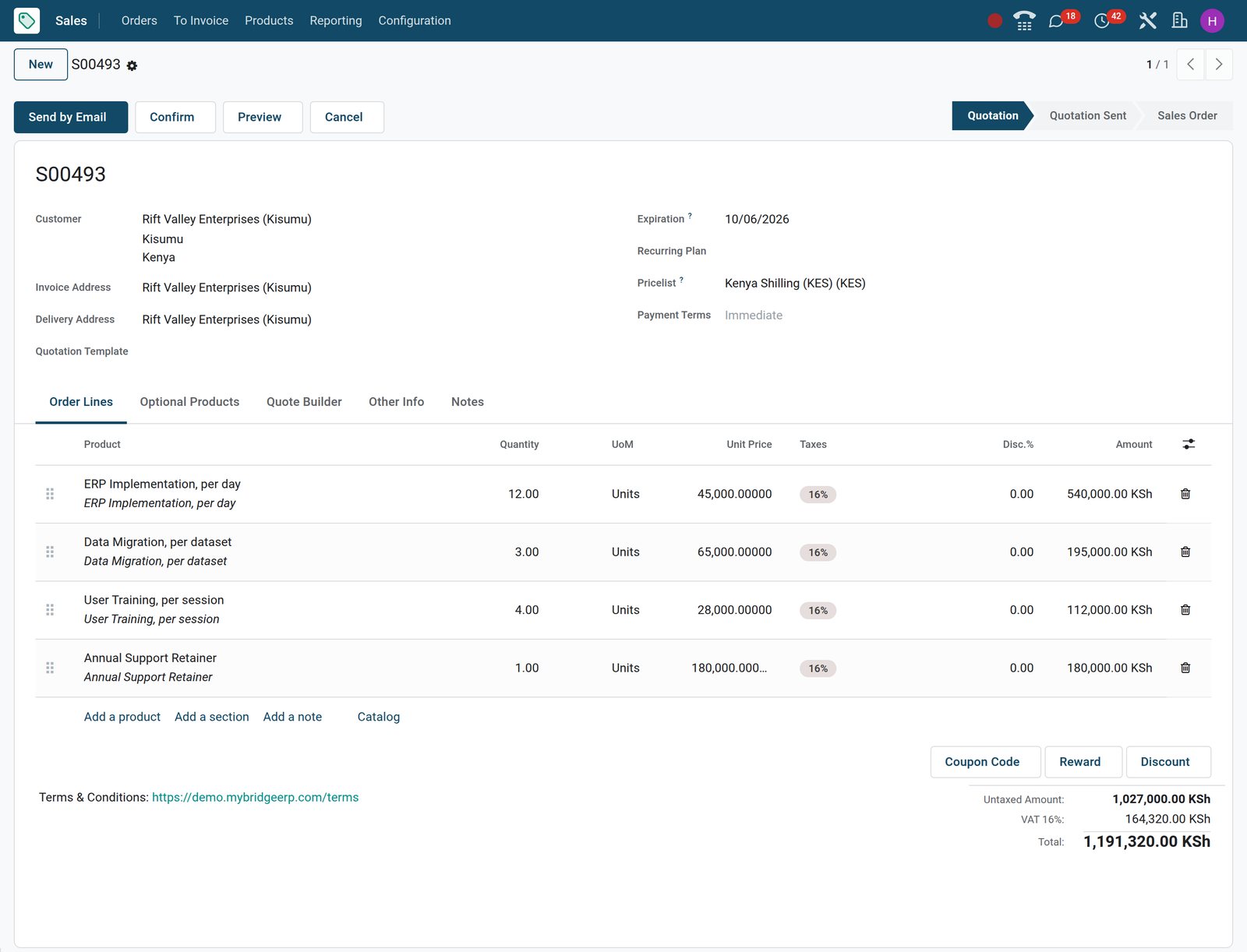The image size is (1247, 952).
Task: Open the Configuration menu
Action: click(x=415, y=20)
